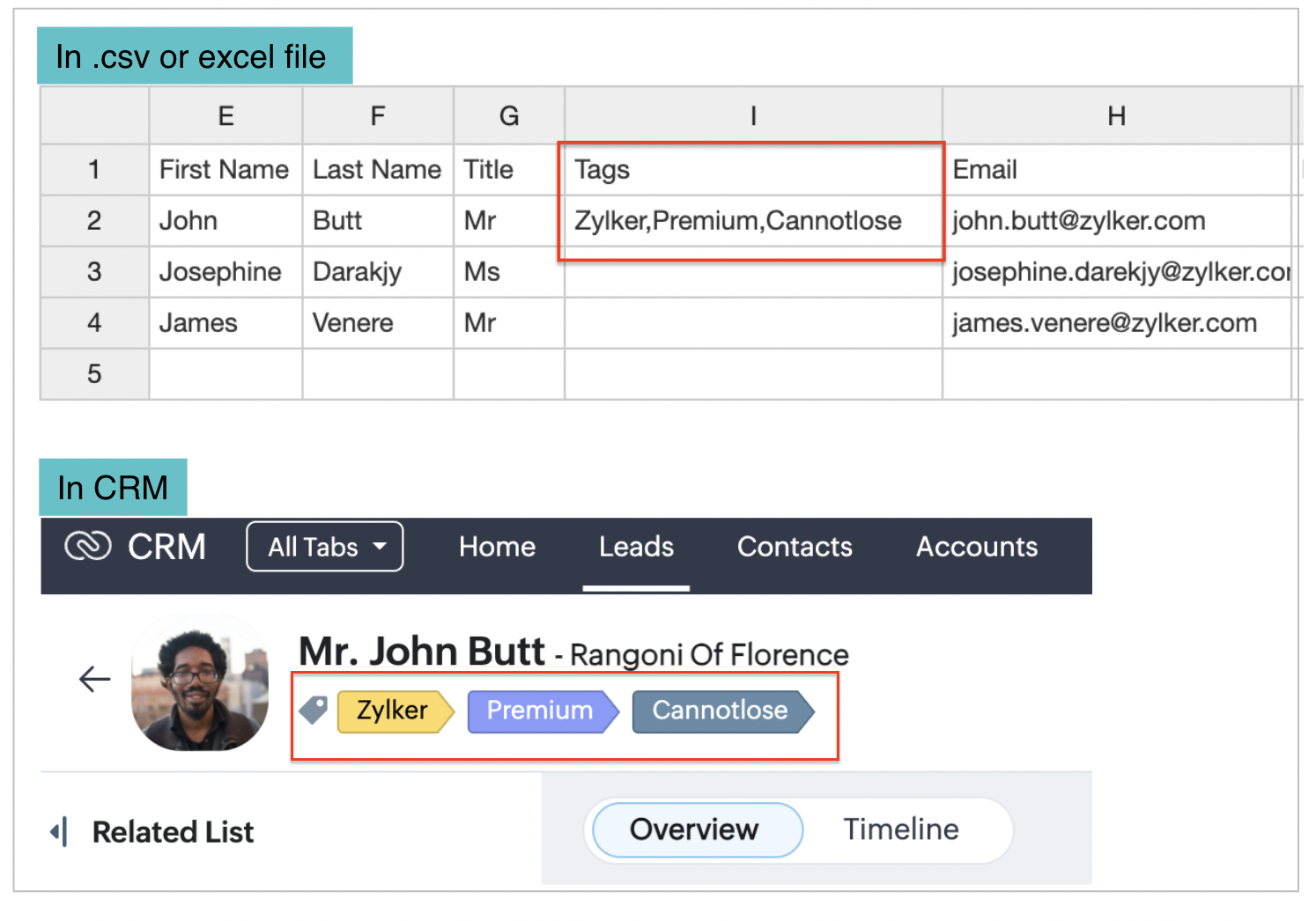
Task: Click John Butt's profile photo
Action: (x=200, y=683)
